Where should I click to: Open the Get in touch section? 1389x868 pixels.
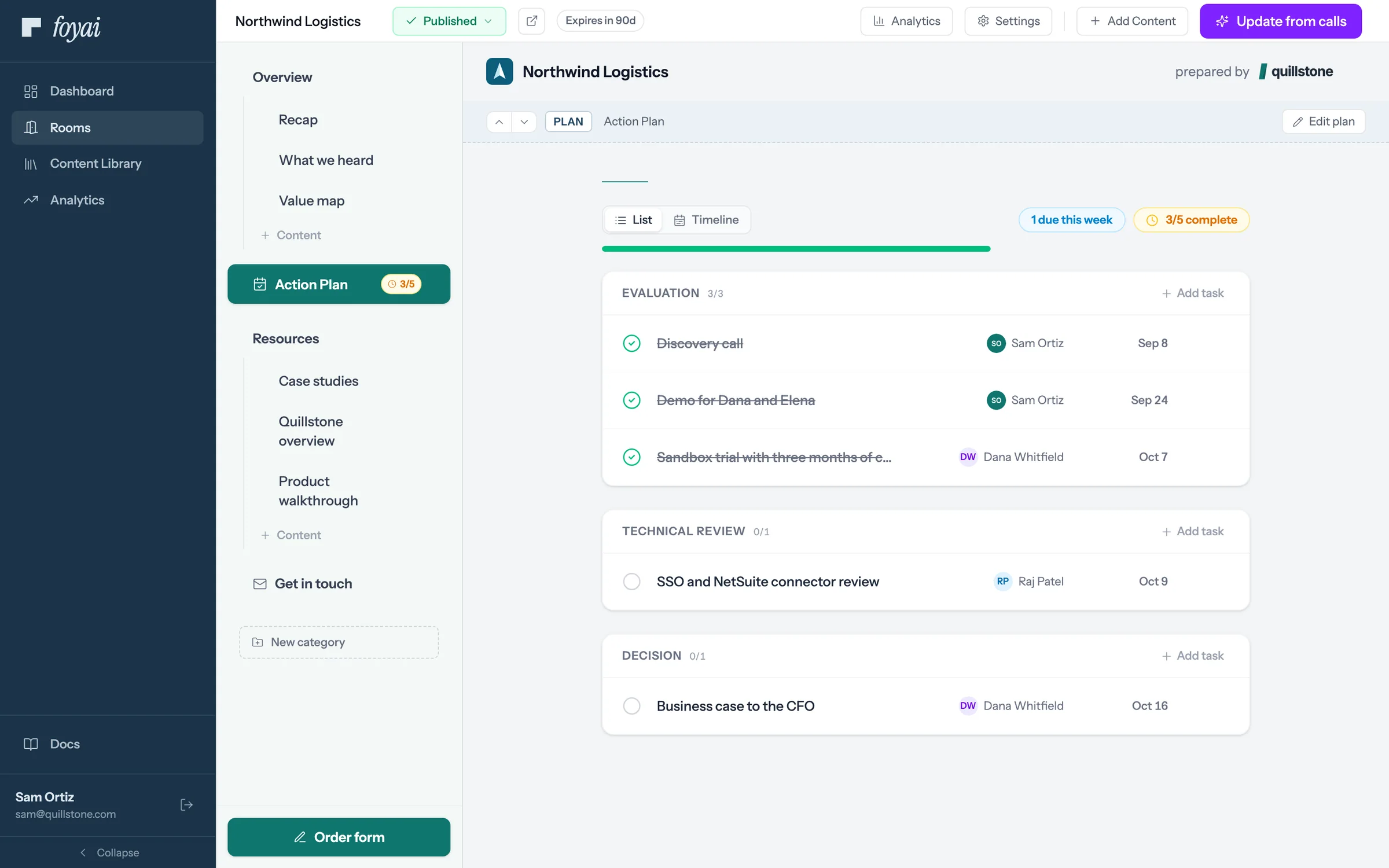pos(339,583)
